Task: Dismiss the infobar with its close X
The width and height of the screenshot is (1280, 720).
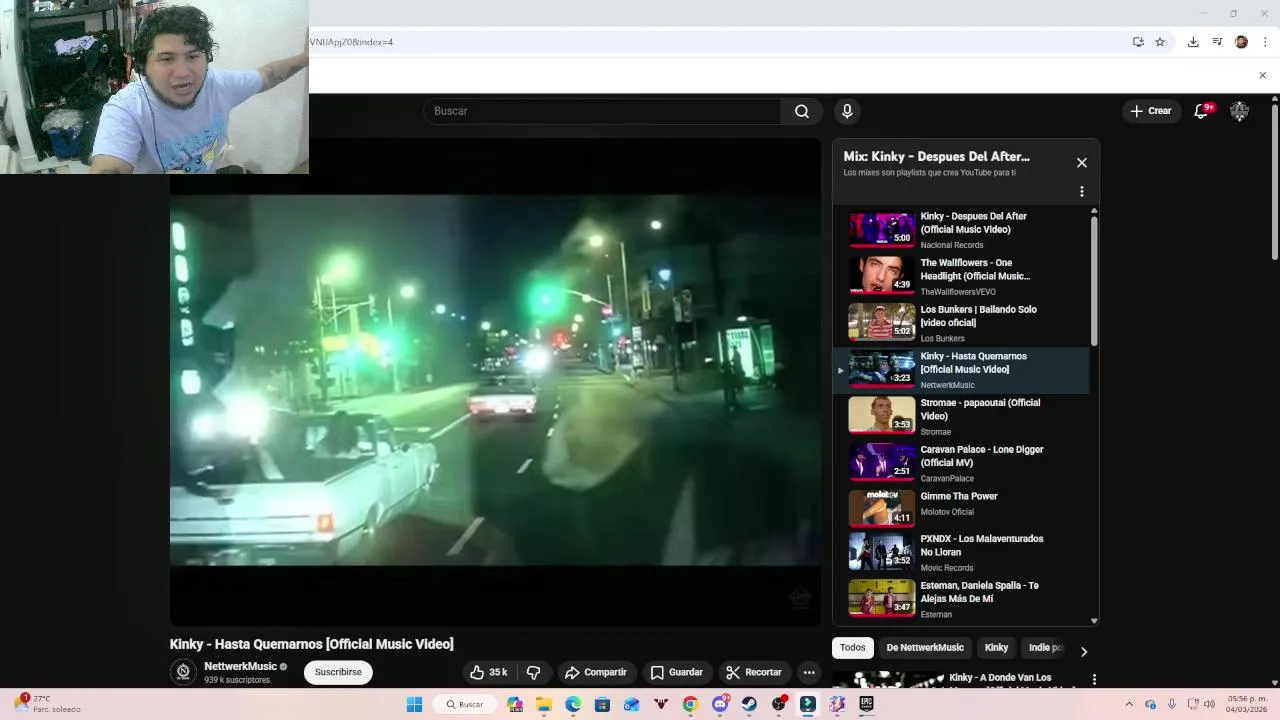Action: [1262, 75]
